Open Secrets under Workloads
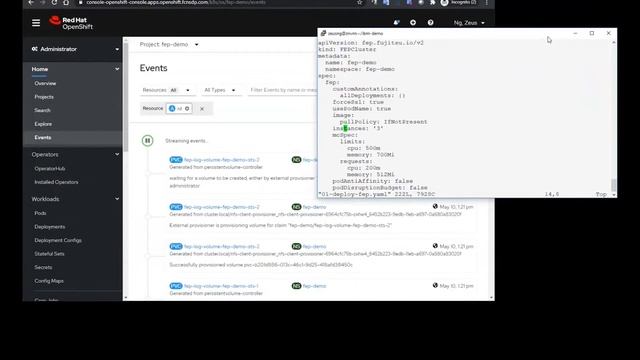 (x=43, y=267)
